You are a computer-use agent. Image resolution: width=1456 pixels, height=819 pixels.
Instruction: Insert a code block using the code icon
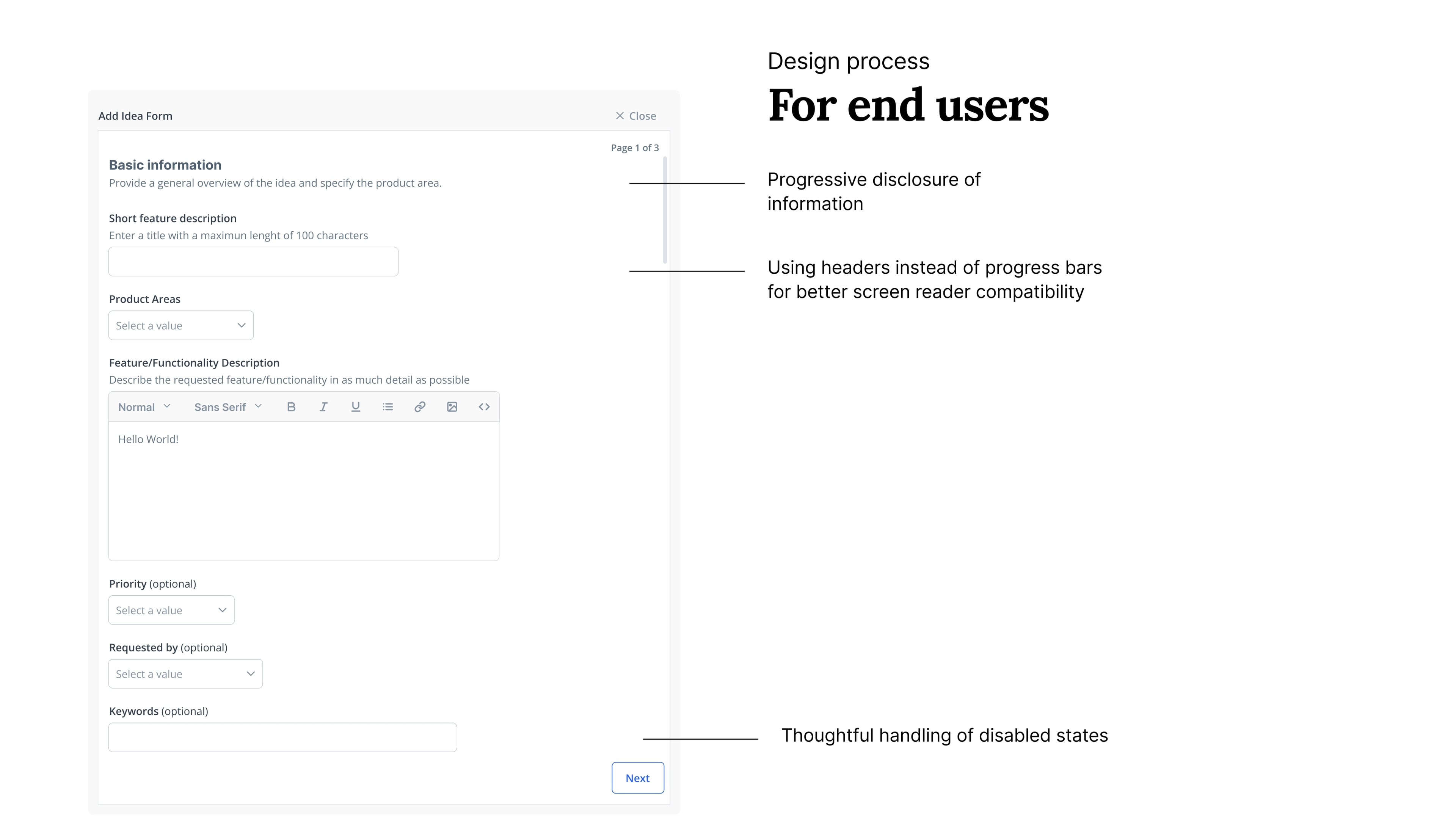pos(484,406)
